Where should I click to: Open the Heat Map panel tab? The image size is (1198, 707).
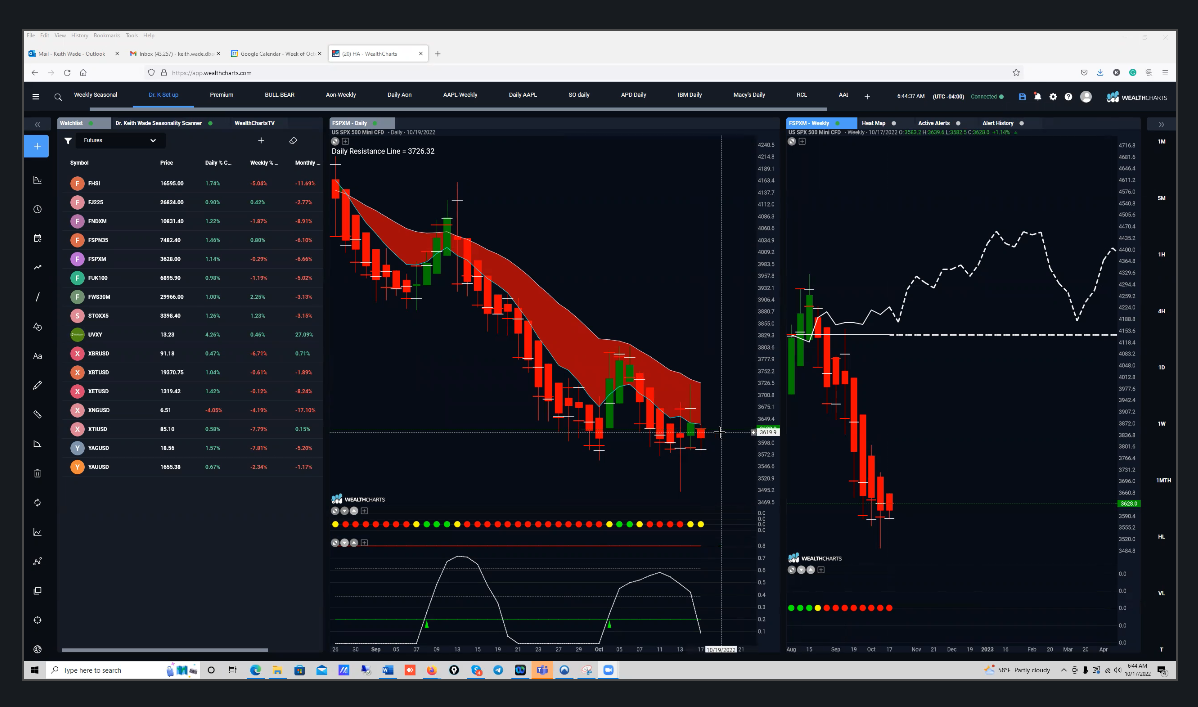click(x=873, y=123)
